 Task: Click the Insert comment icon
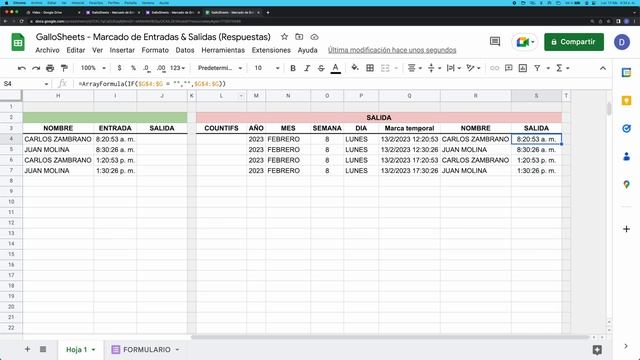pos(509,68)
